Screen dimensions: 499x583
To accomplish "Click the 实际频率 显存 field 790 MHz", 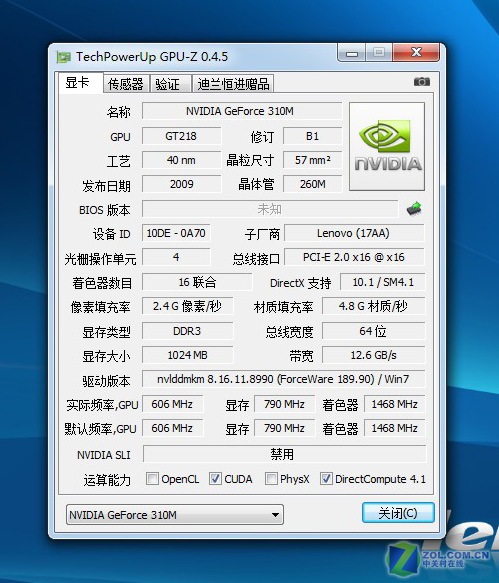I will pyautogui.click(x=284, y=404).
